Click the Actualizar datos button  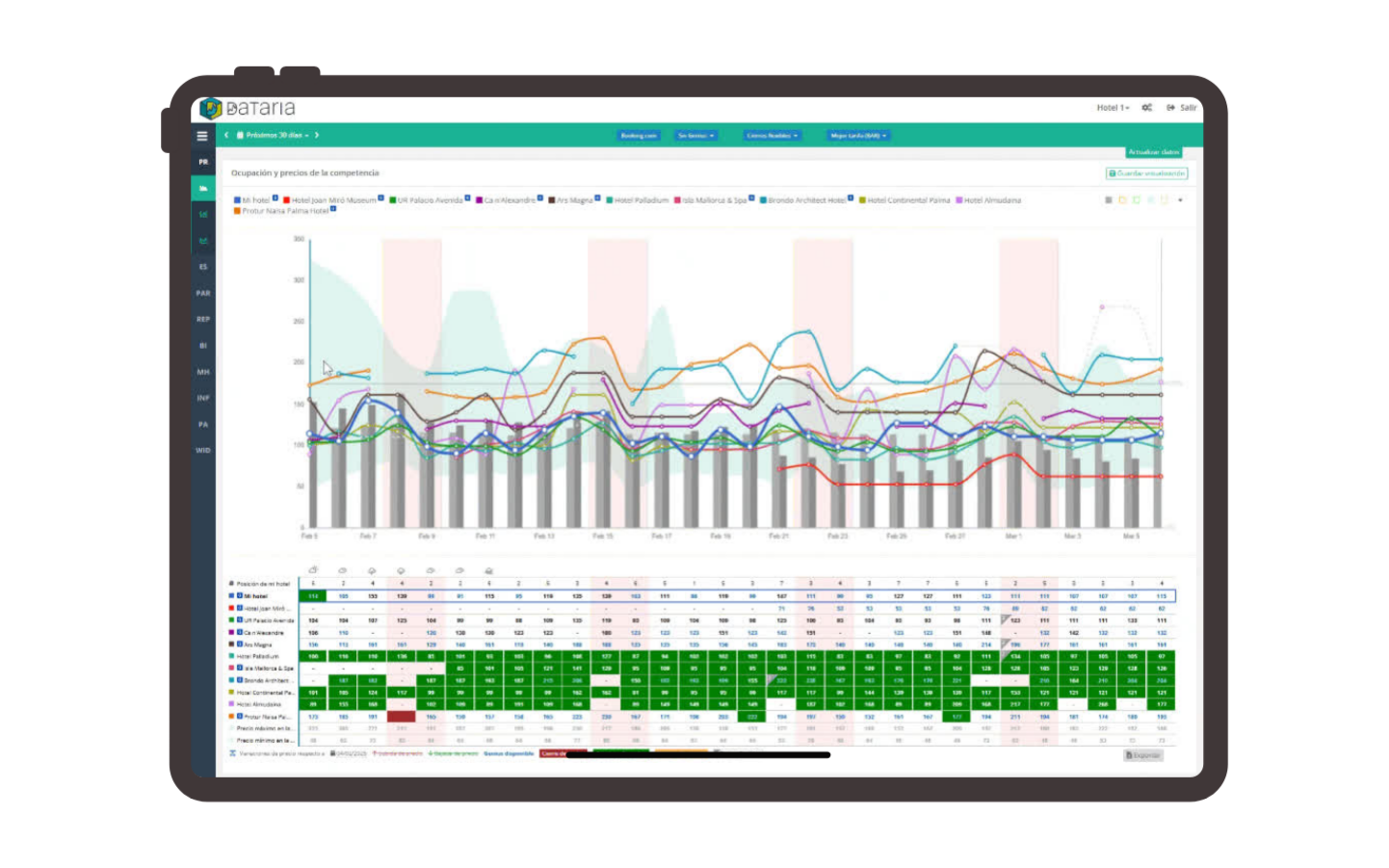pyautogui.click(x=1154, y=152)
